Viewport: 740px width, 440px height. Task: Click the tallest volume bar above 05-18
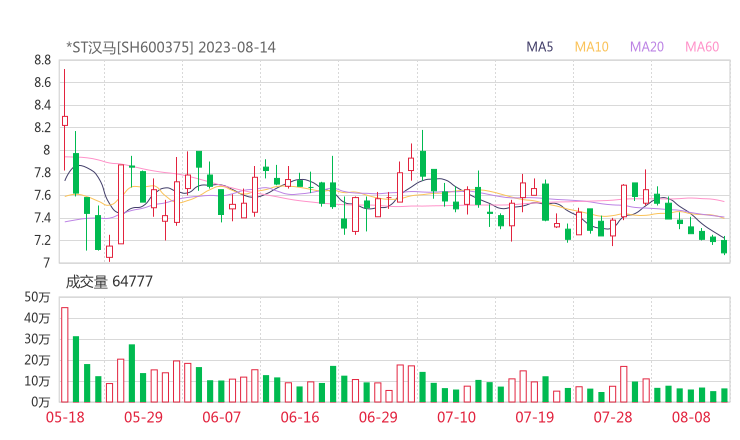pos(65,355)
